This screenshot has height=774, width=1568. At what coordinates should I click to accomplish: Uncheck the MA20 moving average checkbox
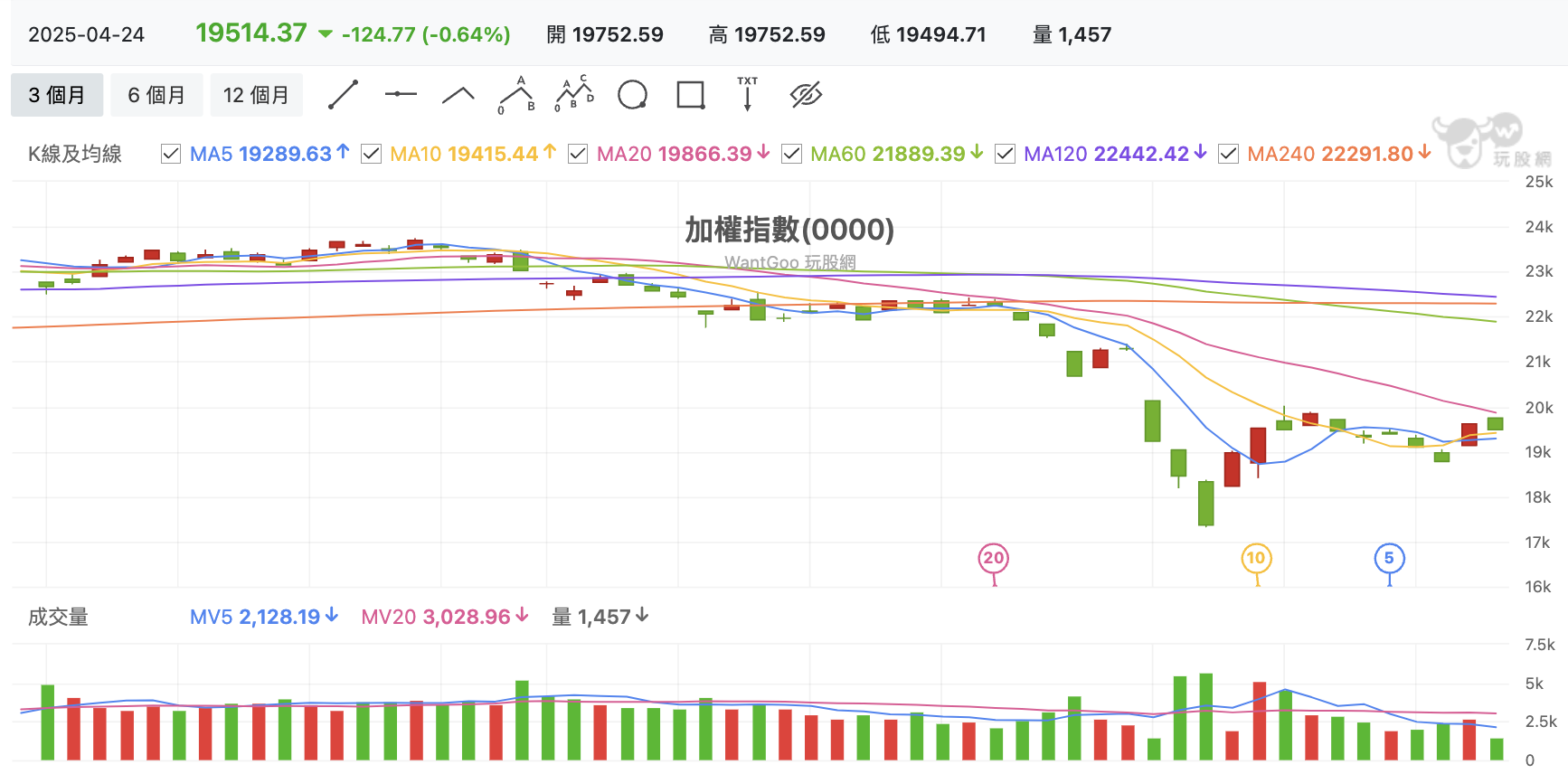pos(578,154)
